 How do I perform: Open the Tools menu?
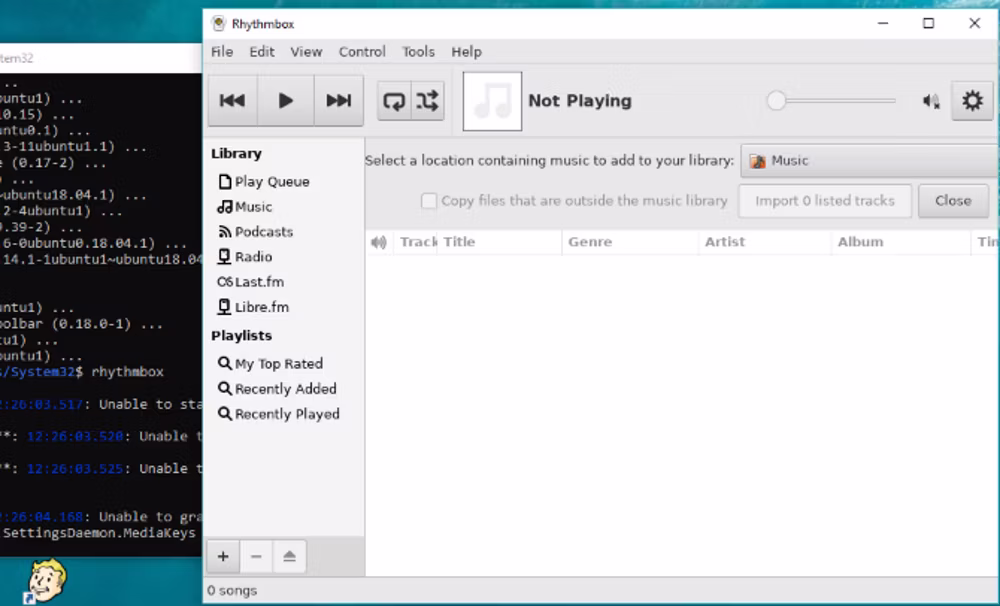418,52
